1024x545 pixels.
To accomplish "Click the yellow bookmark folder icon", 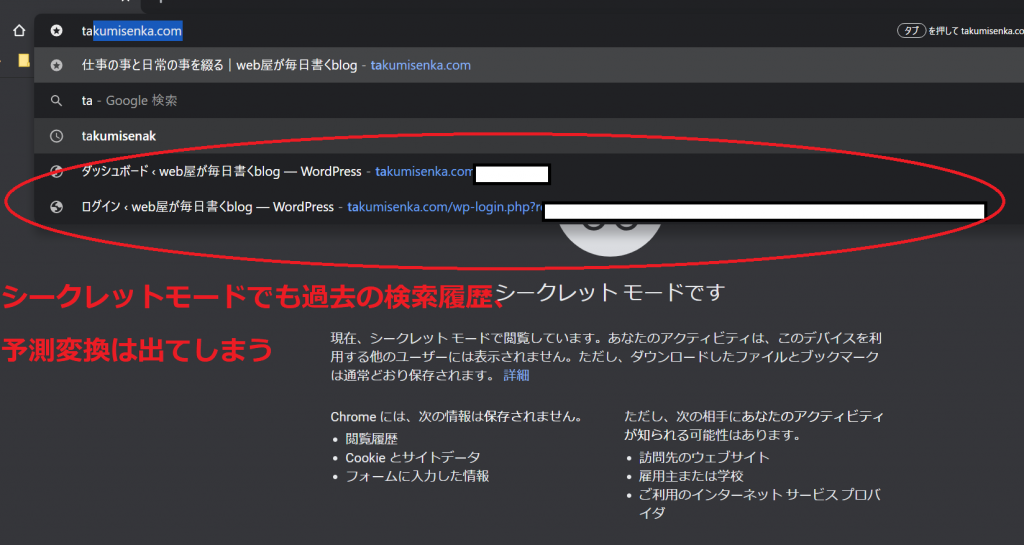I will pos(24,61).
